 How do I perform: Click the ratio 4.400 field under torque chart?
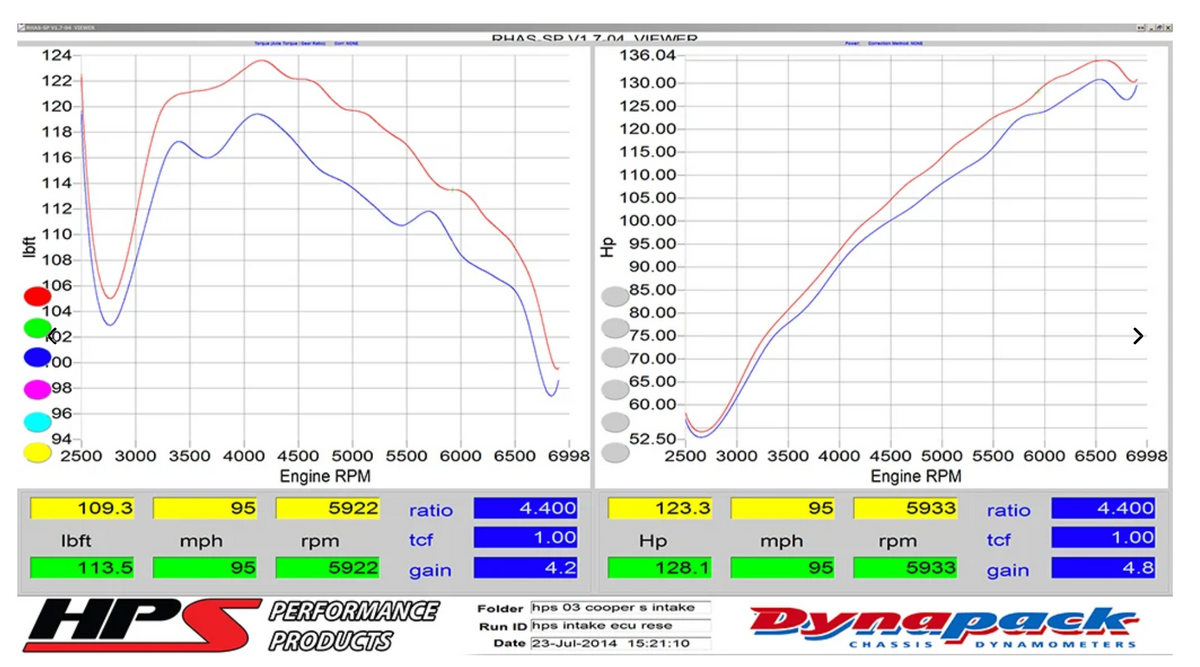click(526, 509)
